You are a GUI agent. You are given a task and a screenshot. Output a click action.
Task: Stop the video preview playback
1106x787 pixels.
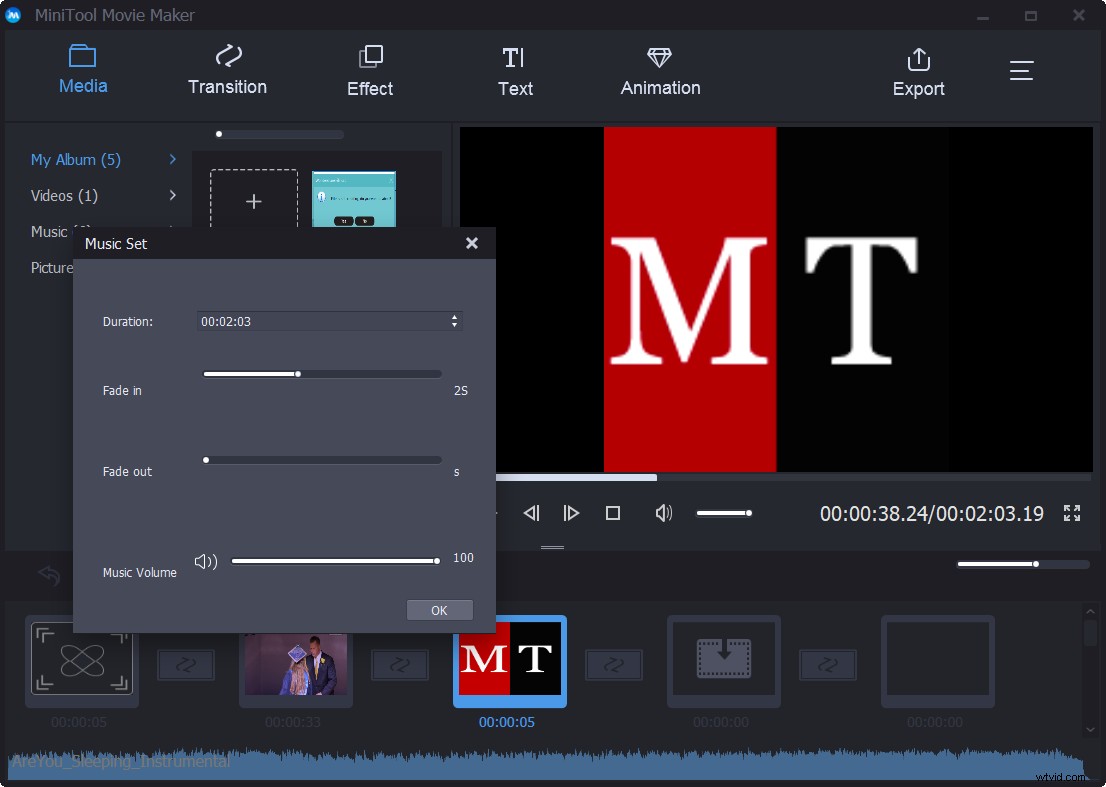(x=613, y=513)
